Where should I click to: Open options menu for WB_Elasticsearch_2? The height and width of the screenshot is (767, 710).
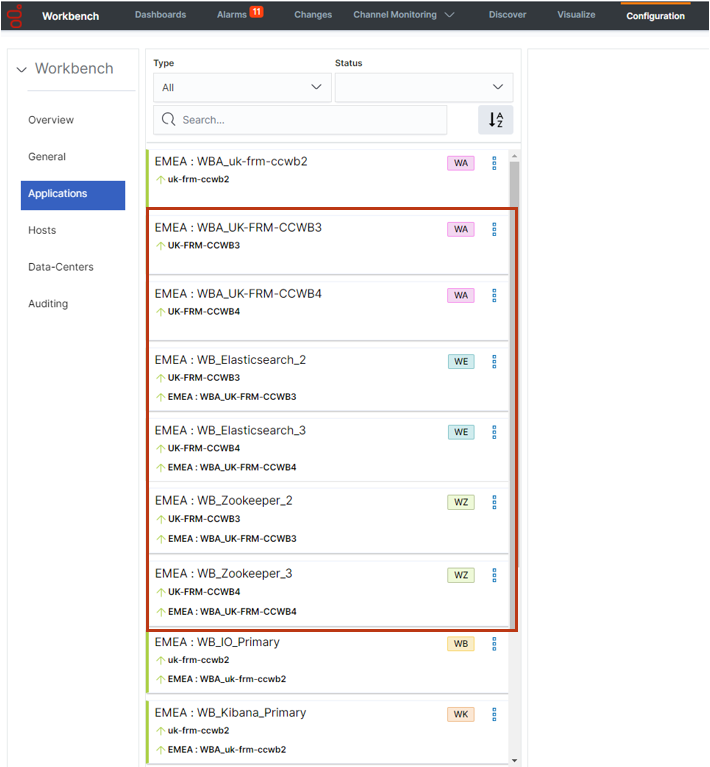(x=494, y=361)
